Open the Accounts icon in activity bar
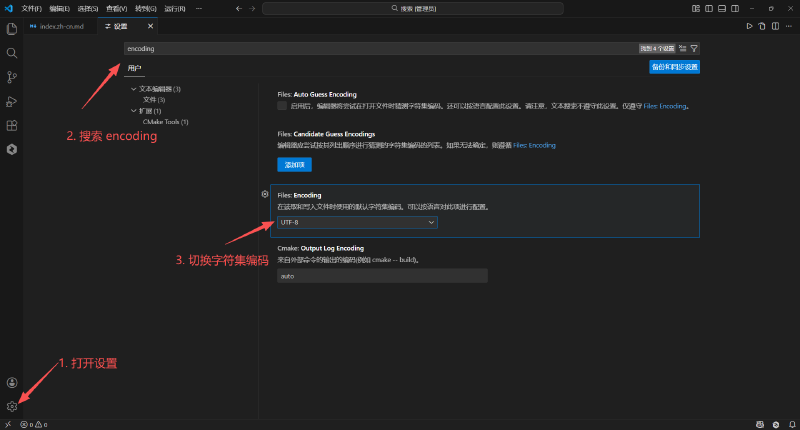 point(12,383)
